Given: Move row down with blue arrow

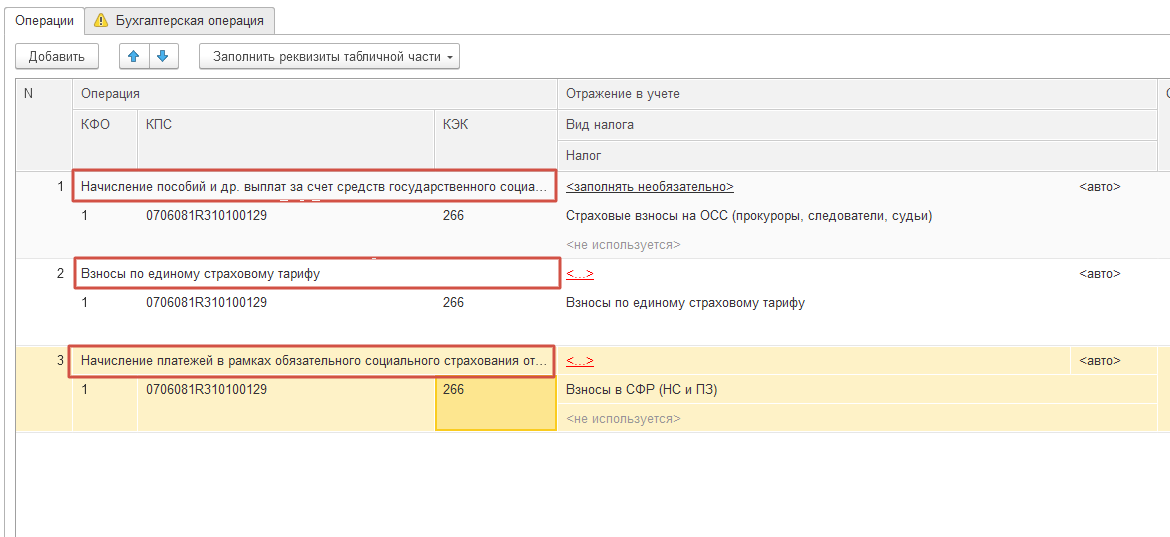Looking at the screenshot, I should [x=163, y=57].
